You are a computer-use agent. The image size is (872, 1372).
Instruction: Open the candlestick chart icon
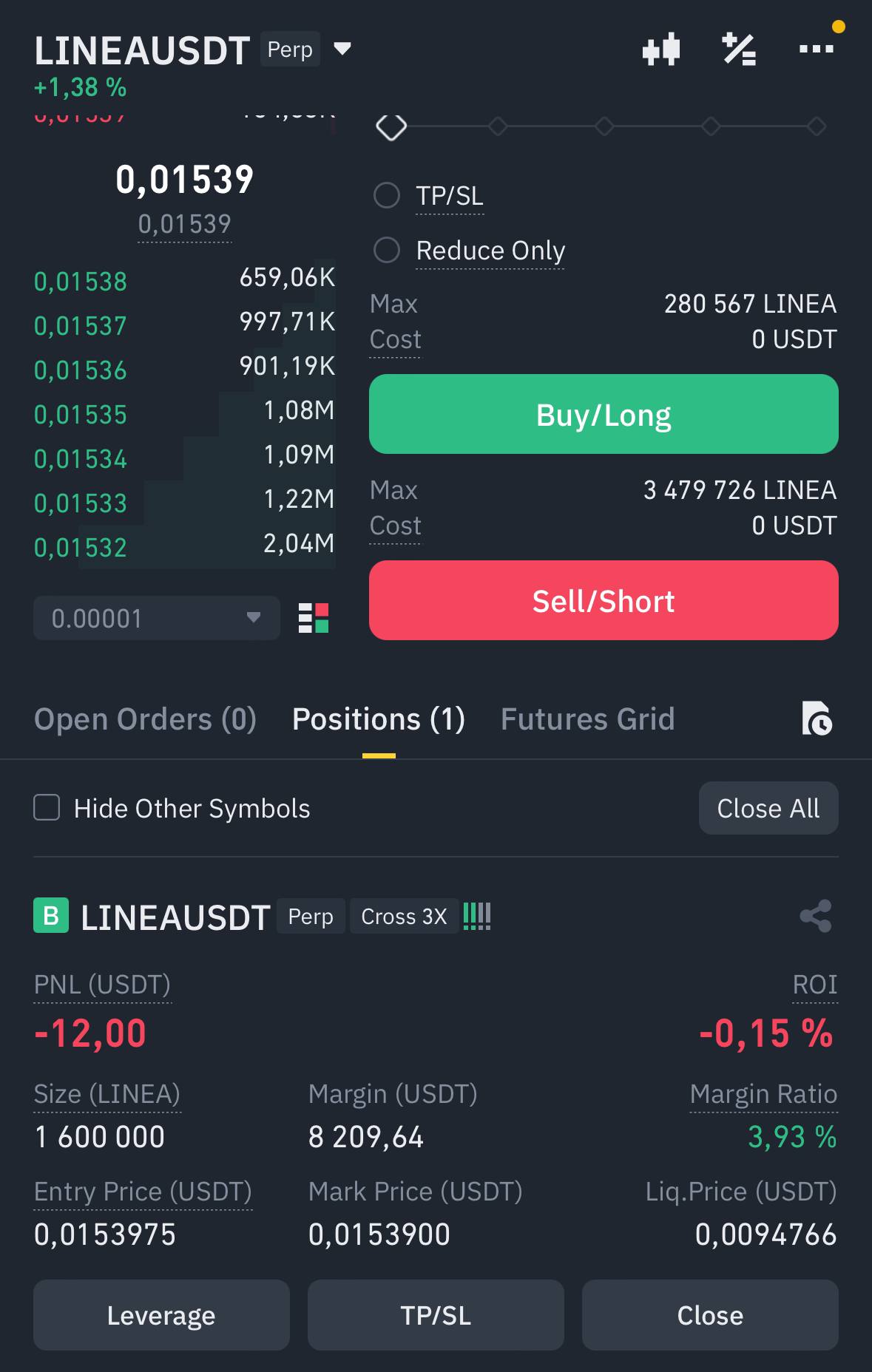(661, 50)
